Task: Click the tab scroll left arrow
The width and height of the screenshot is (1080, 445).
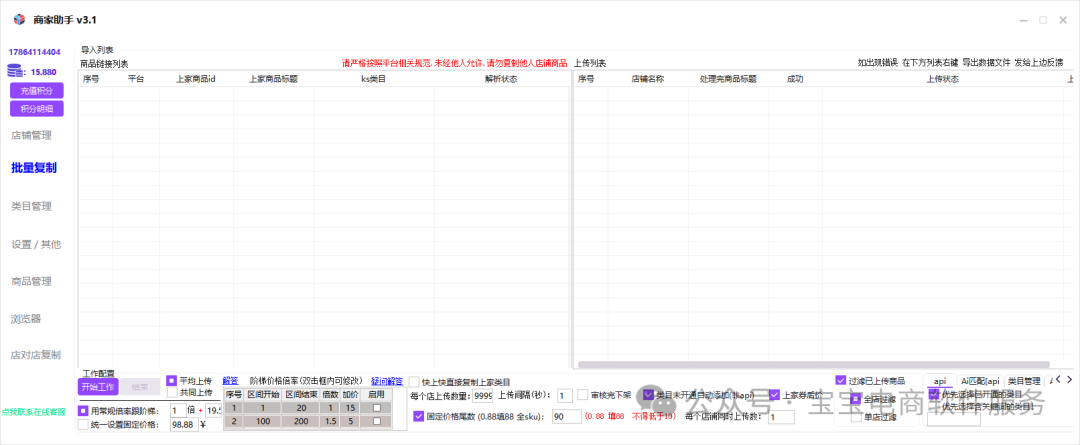Action: tap(1059, 379)
